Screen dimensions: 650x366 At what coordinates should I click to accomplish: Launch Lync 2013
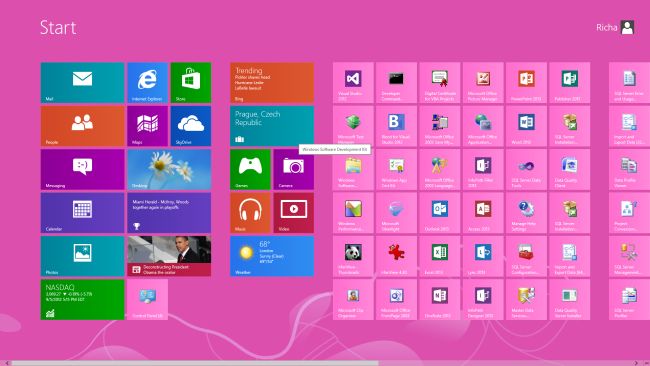coord(483,256)
